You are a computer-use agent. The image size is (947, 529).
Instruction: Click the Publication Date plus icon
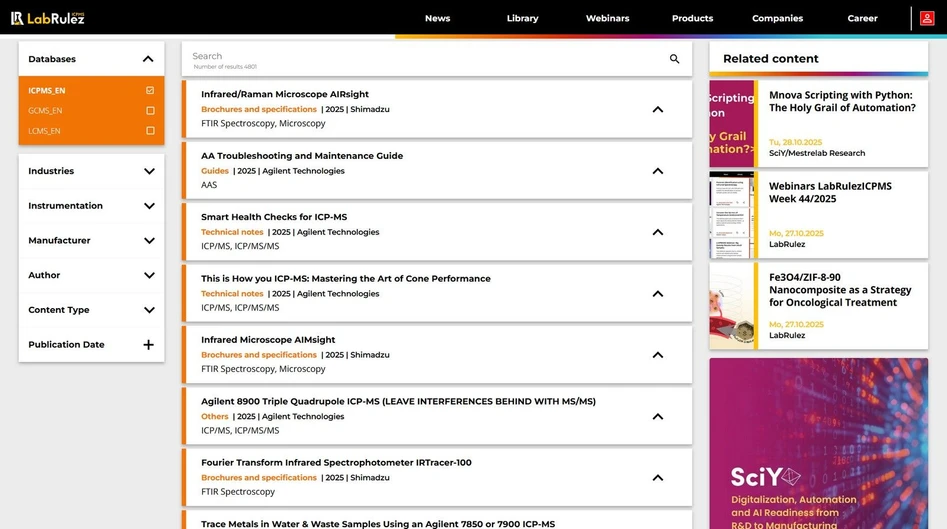click(148, 345)
